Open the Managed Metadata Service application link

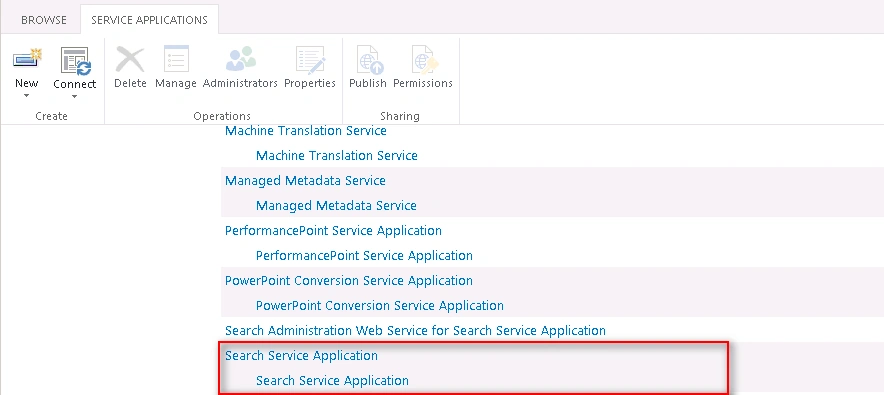point(305,181)
